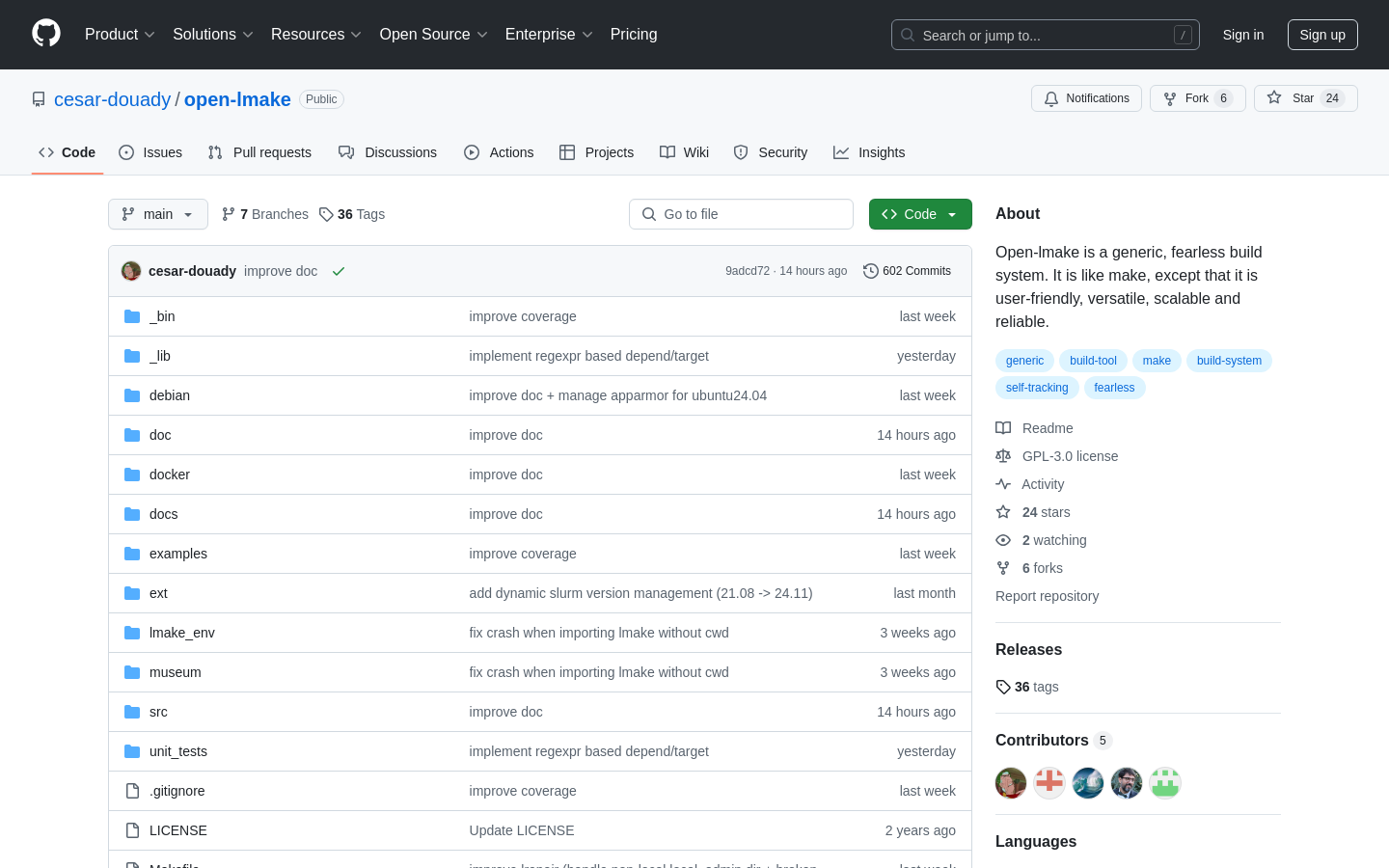Screen dimensions: 1389x868
Task: Expand the Open Source menu
Action: point(434,34)
